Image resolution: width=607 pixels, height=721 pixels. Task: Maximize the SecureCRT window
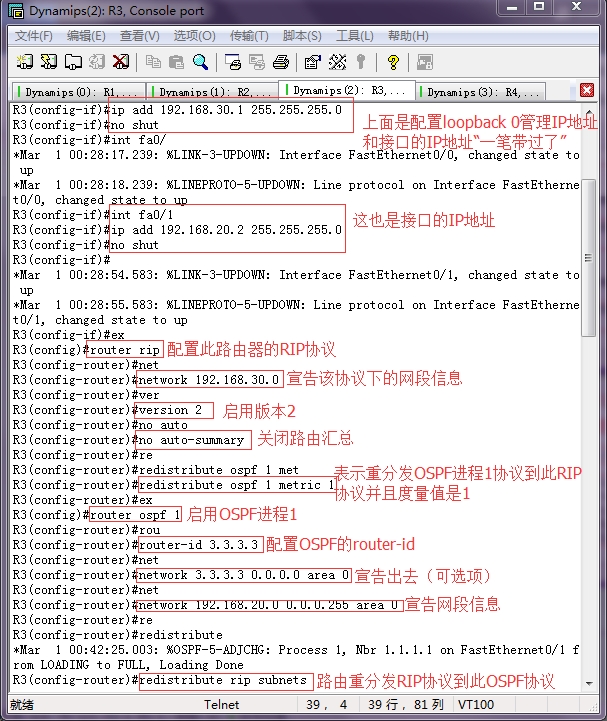click(538, 7)
